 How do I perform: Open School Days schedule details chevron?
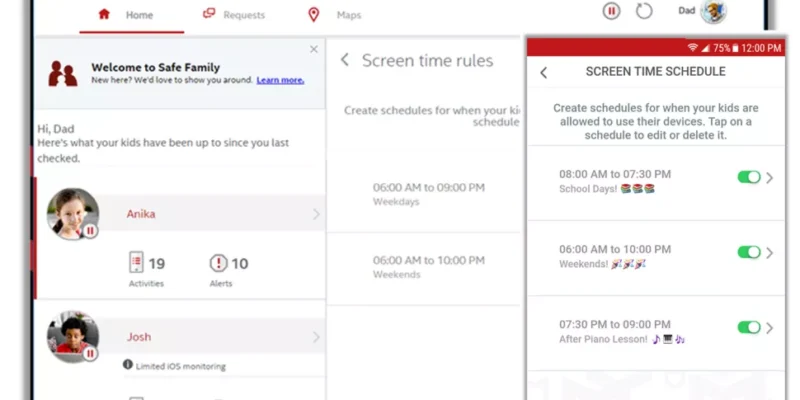pyautogui.click(x=770, y=178)
